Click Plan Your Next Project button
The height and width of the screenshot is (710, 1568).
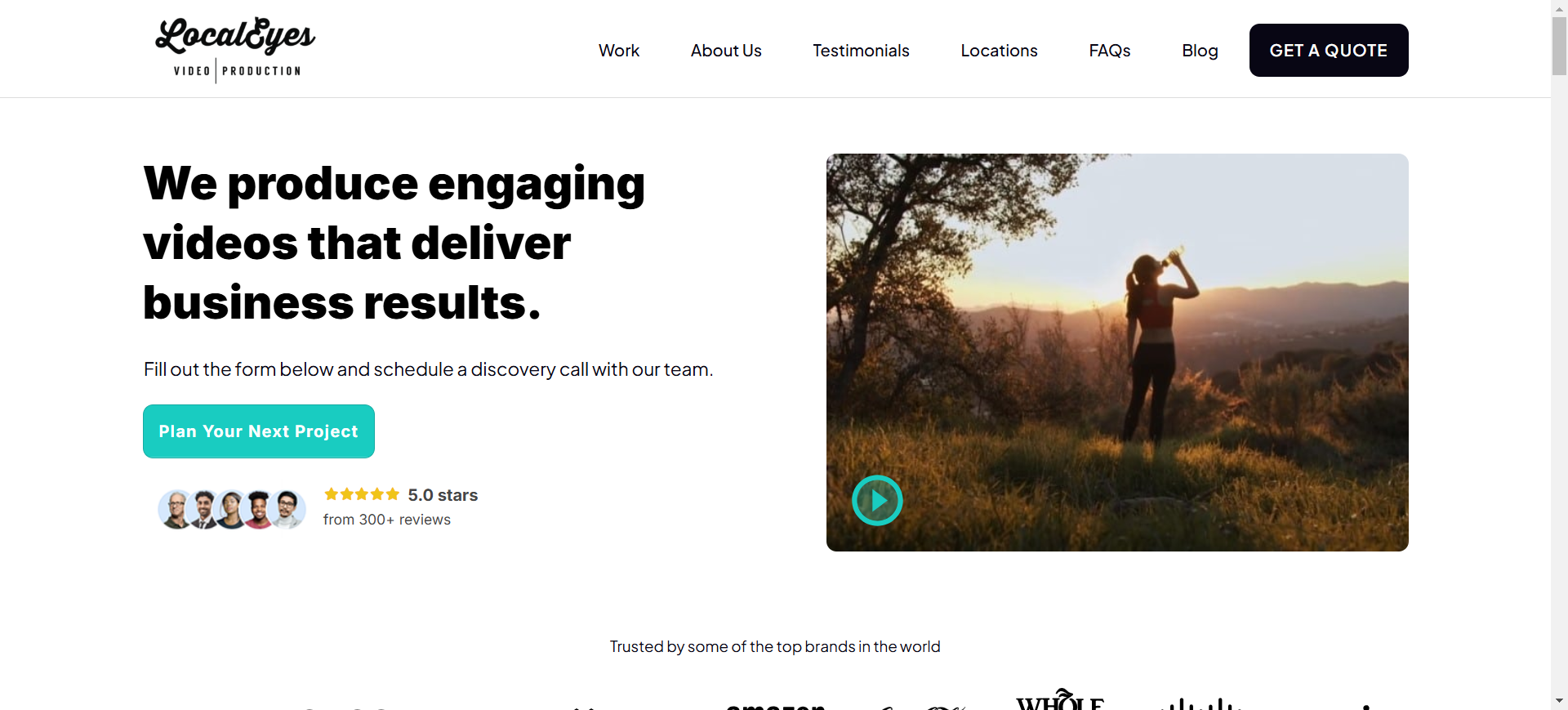coord(259,431)
